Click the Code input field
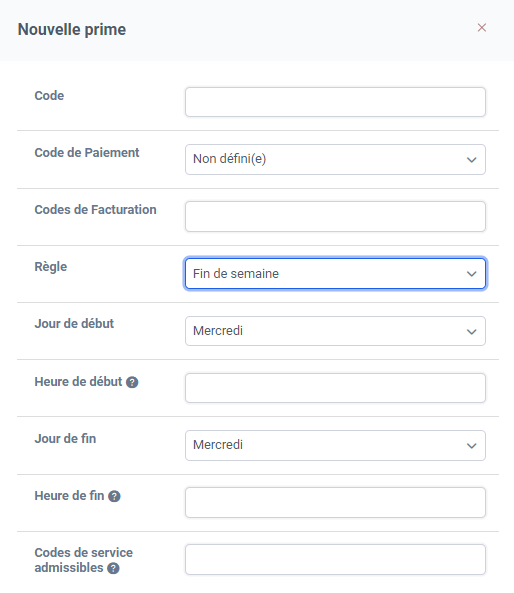The width and height of the screenshot is (514, 593). point(335,102)
